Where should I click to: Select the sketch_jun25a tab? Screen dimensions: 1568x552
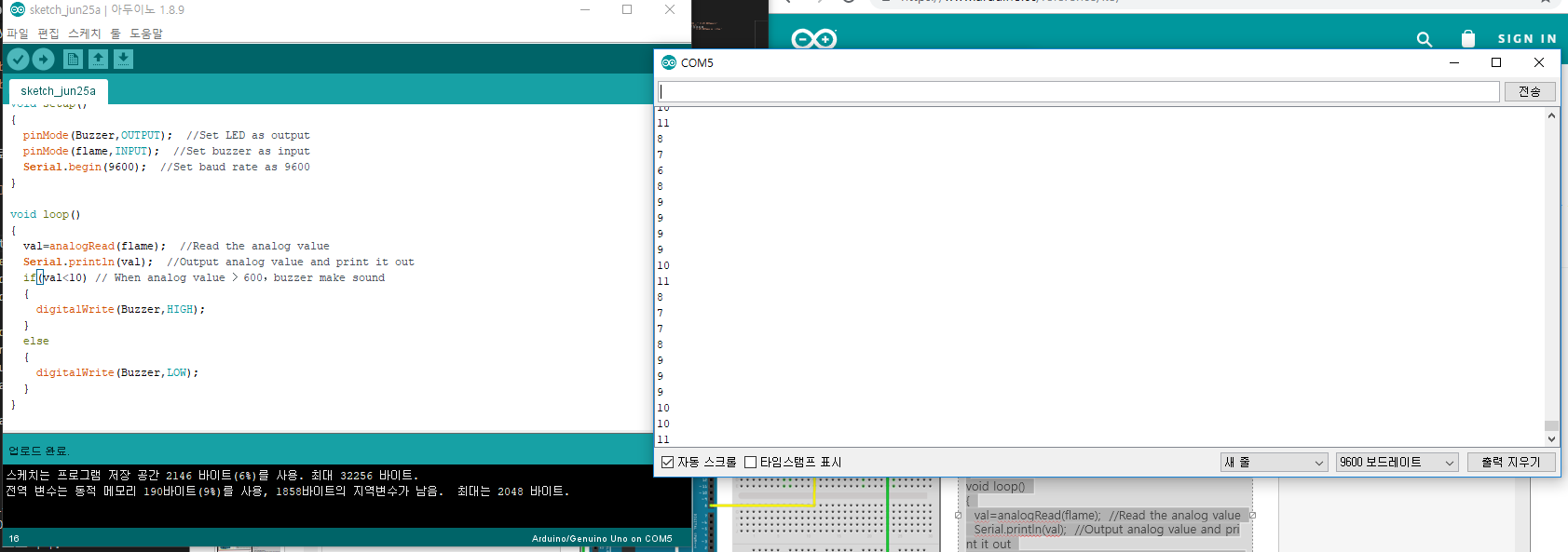(58, 91)
